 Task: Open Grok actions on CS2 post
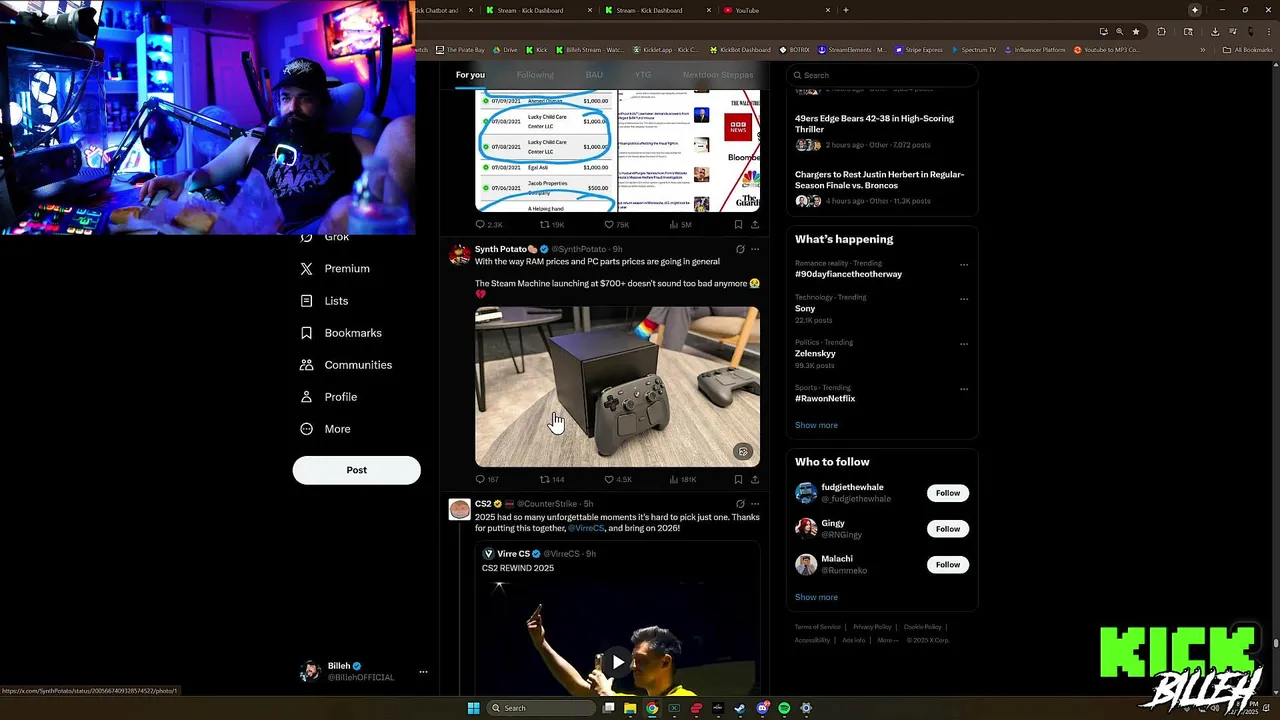(x=740, y=504)
